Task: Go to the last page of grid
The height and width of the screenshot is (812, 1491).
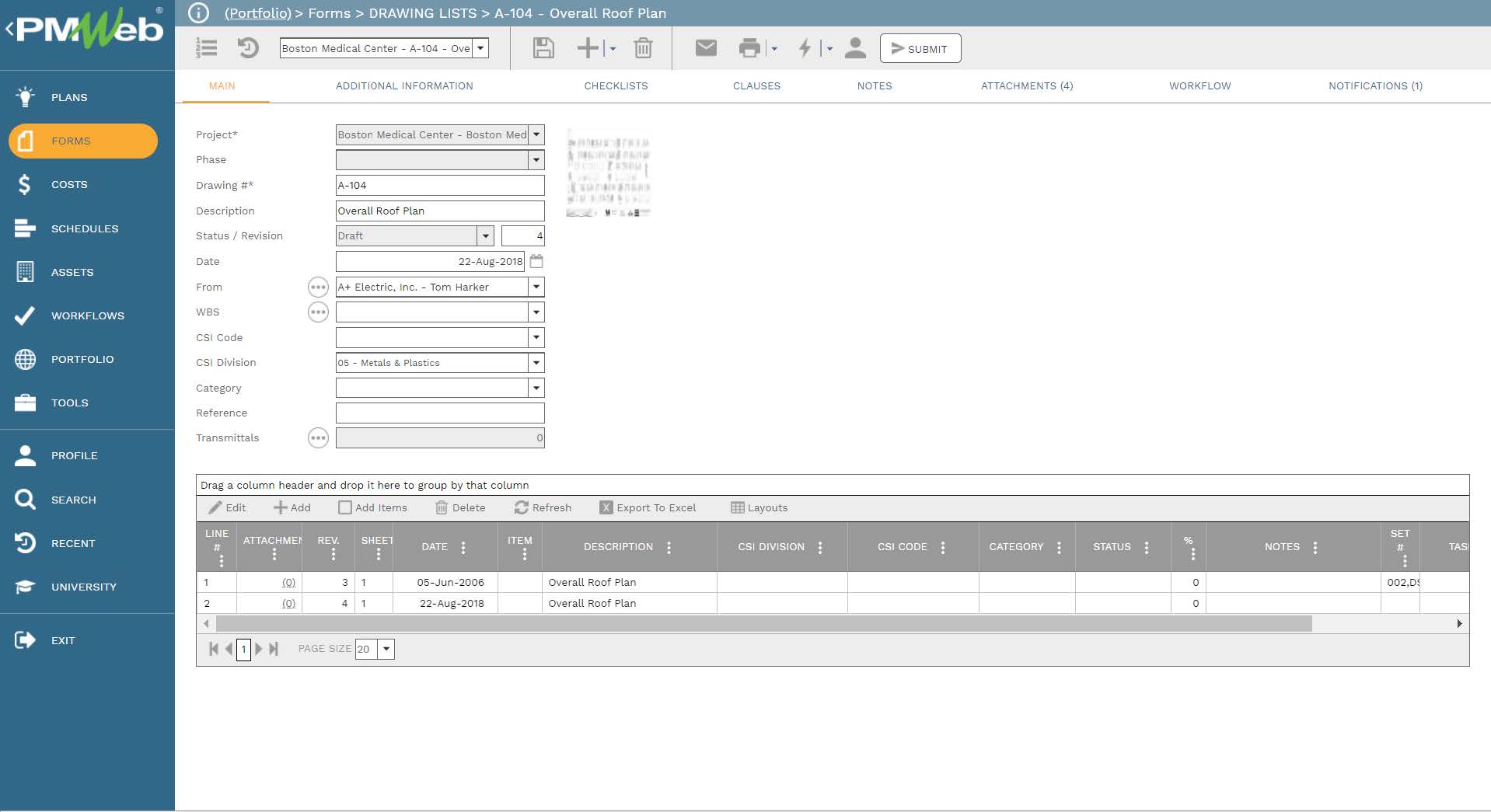Action: point(274,649)
